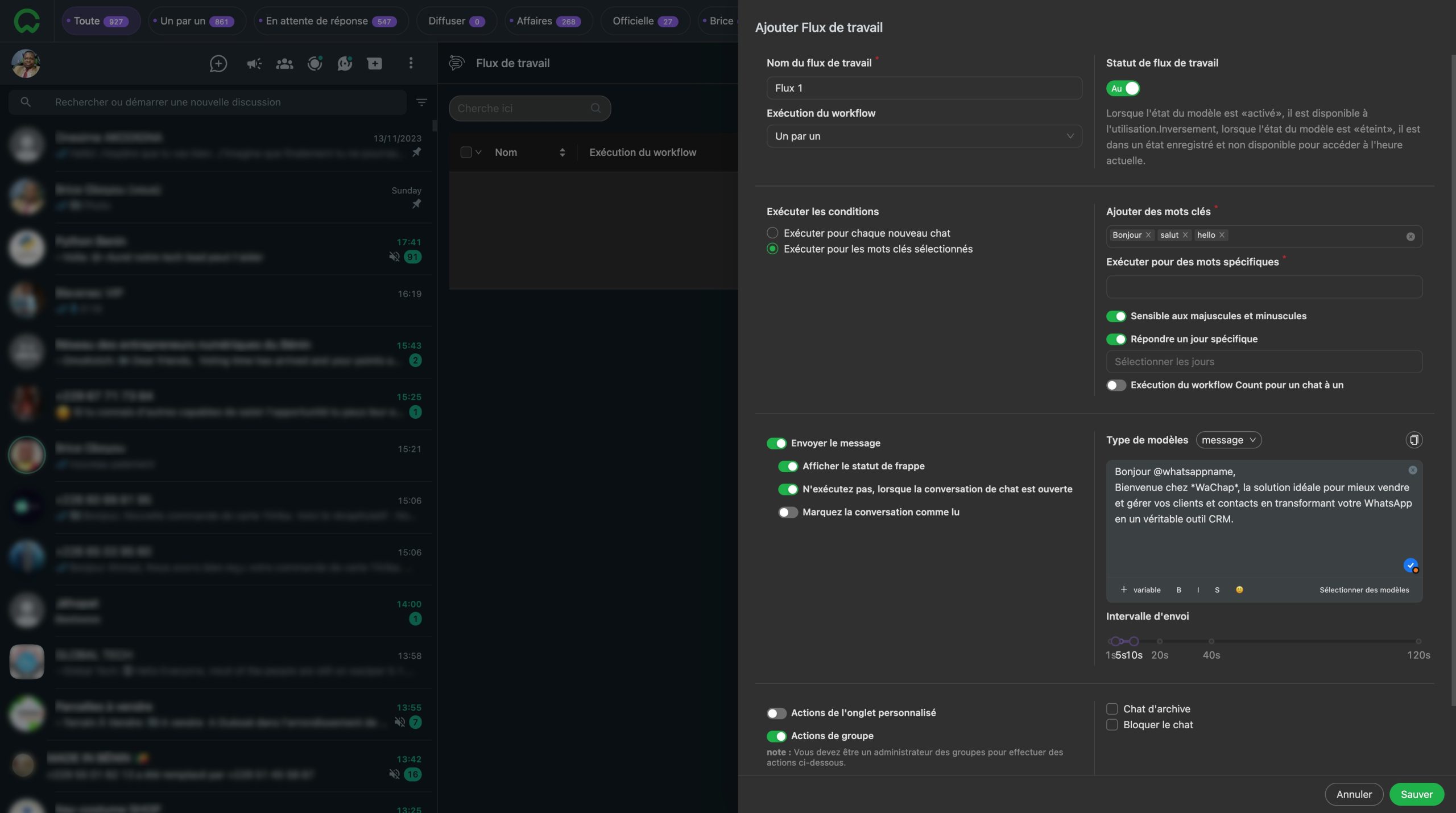Open the groups people icon
The width and height of the screenshot is (1456, 813).
[284, 64]
